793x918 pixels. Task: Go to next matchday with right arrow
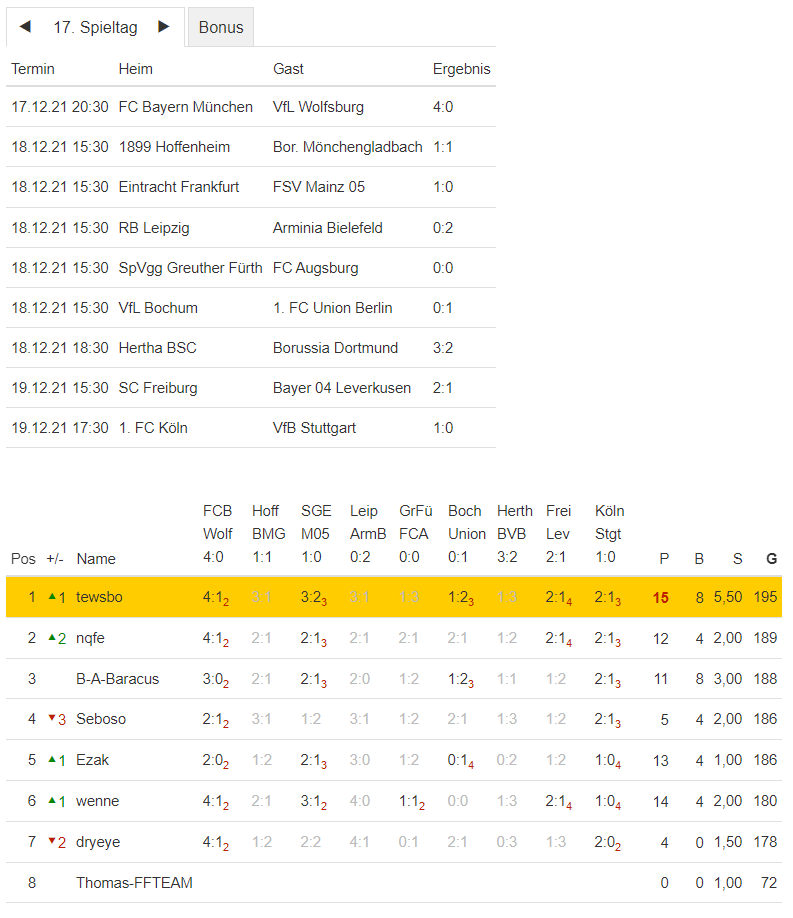point(164,27)
